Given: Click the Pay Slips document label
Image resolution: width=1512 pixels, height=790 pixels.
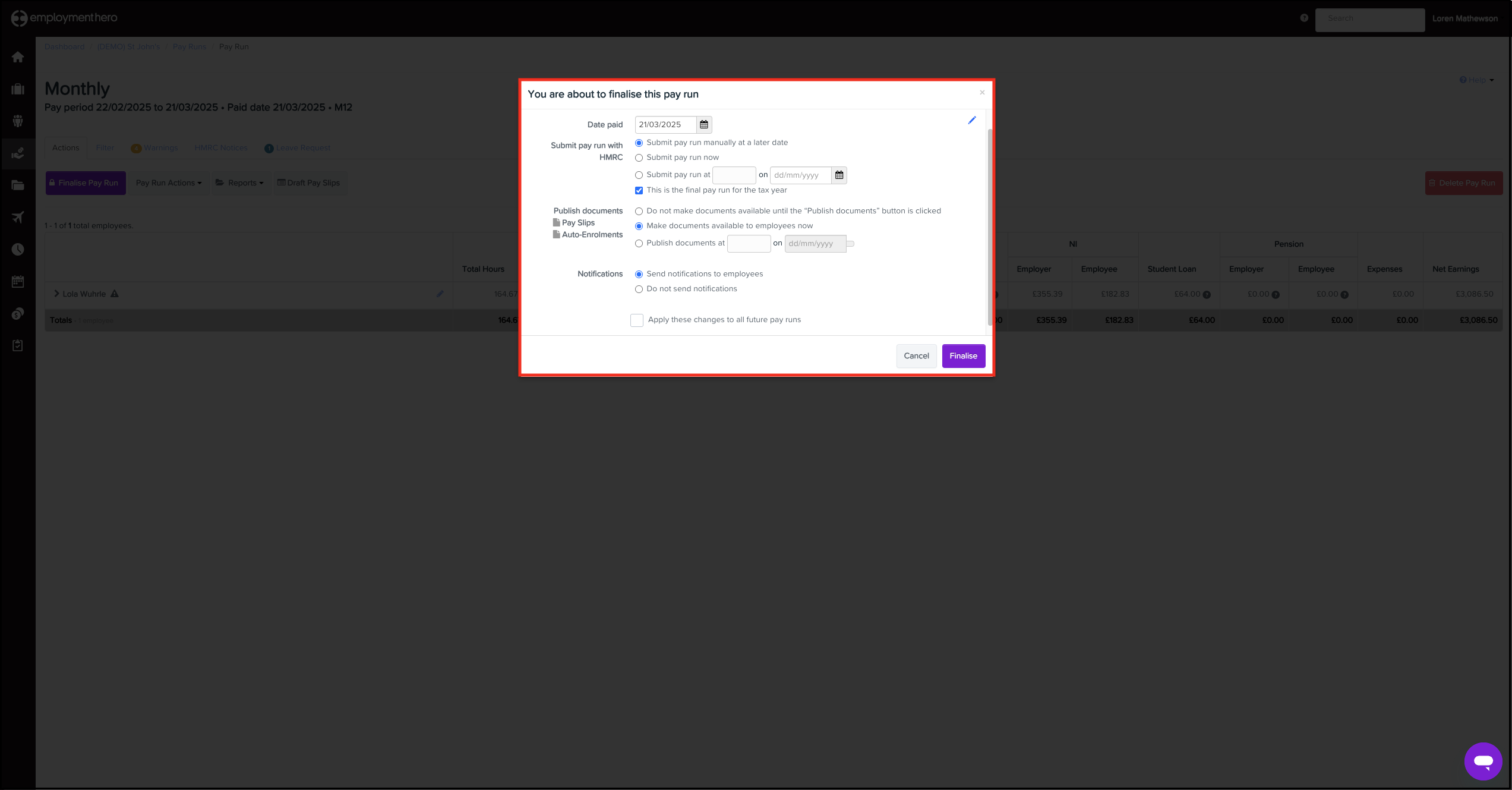Looking at the screenshot, I should [579, 223].
